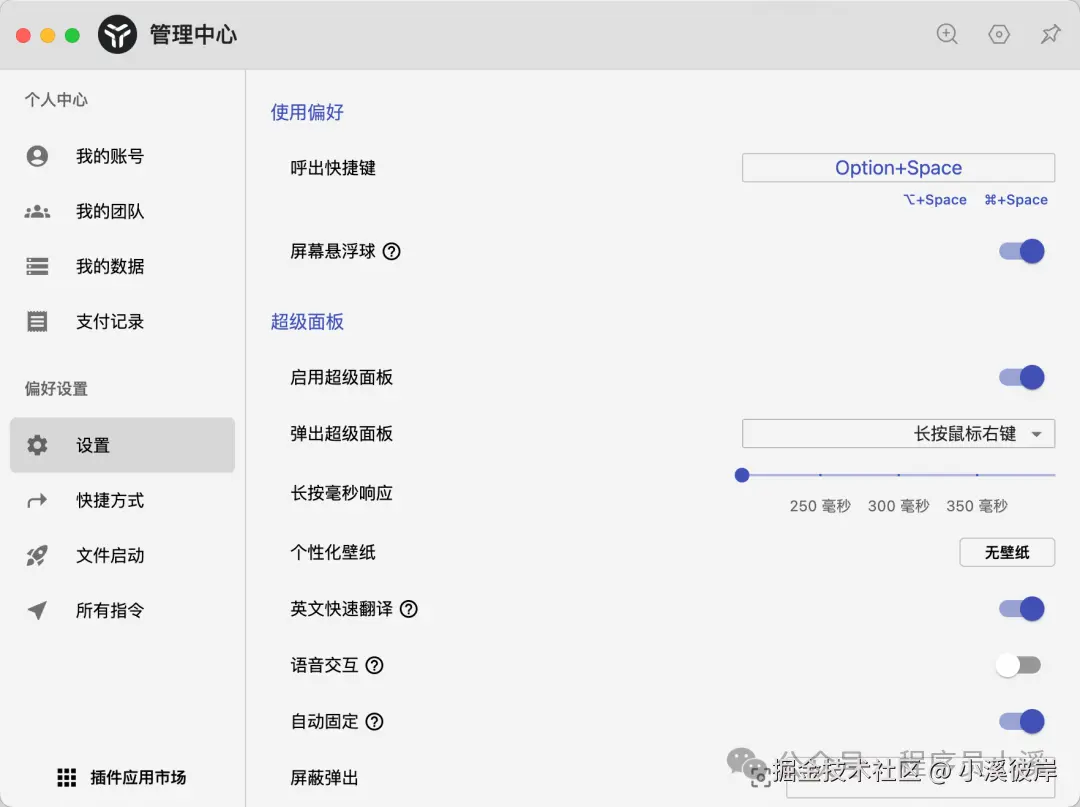This screenshot has height=807, width=1080.
Task: Click the Option+Space hotkey button
Action: tap(897, 167)
